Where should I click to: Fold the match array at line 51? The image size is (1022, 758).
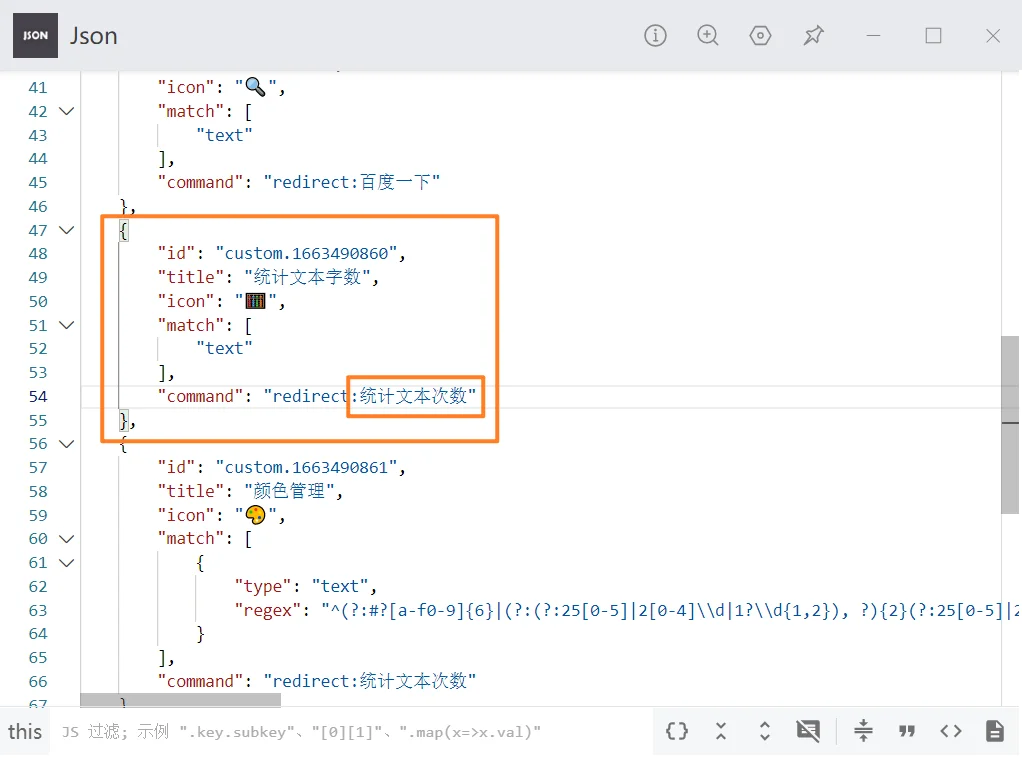pyautogui.click(x=67, y=325)
